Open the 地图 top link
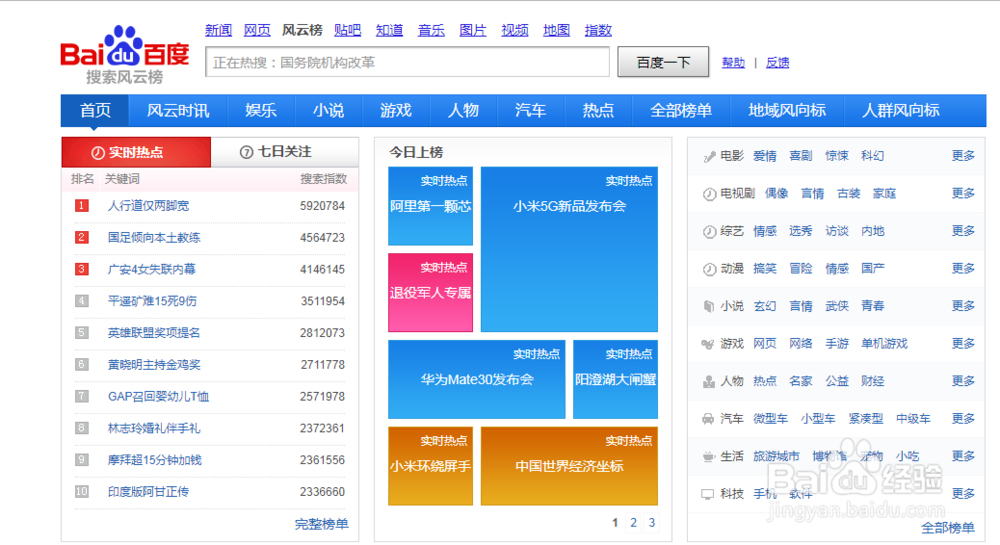The width and height of the screenshot is (1000, 545). (x=556, y=30)
